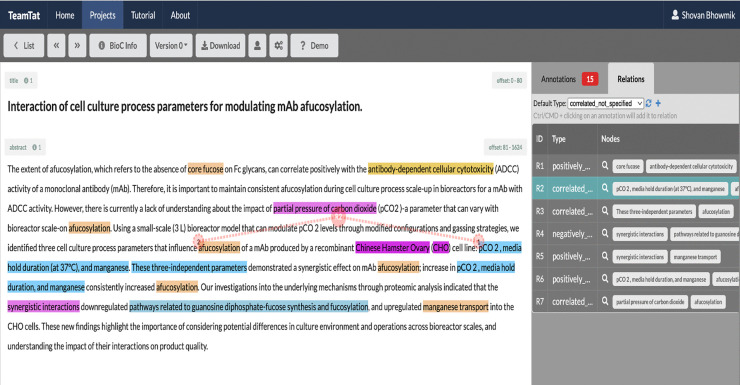
Task: Go back with the List button
Action: (24, 46)
